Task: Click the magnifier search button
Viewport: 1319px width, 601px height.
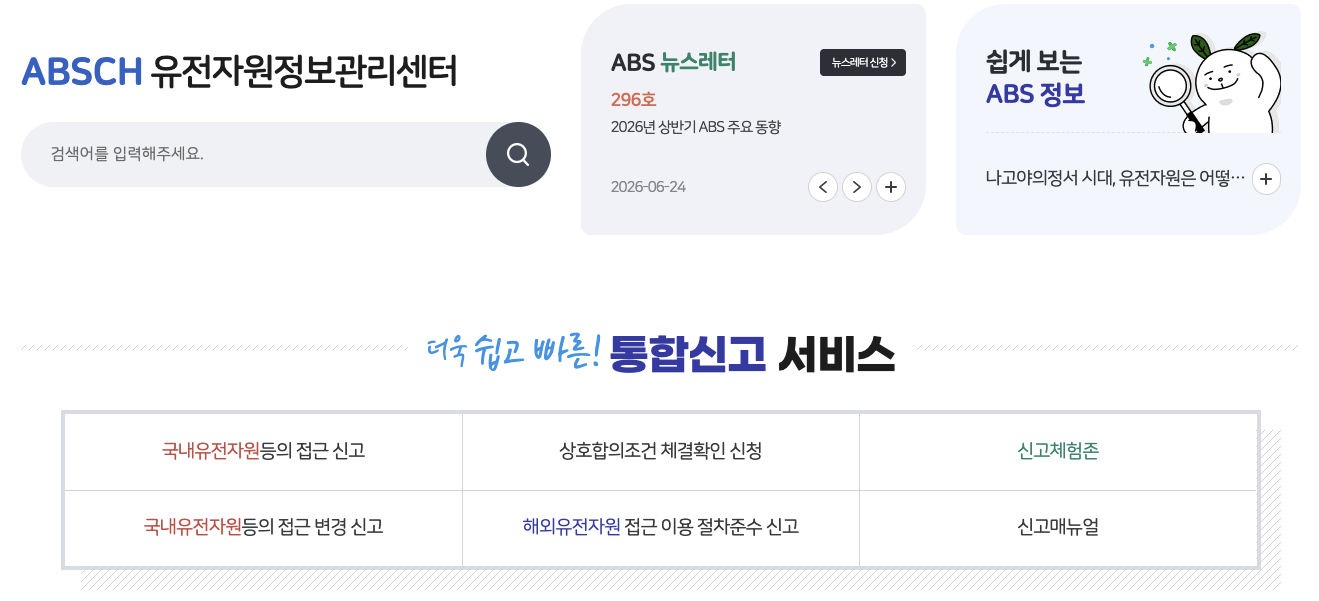Action: (518, 154)
